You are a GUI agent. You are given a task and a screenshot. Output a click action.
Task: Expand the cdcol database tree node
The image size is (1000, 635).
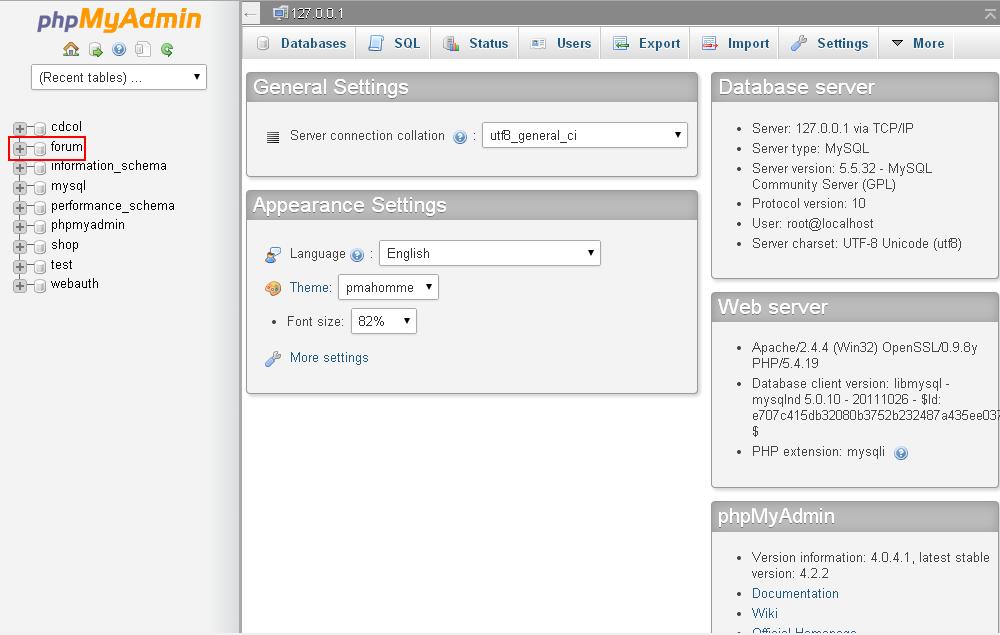(20, 129)
